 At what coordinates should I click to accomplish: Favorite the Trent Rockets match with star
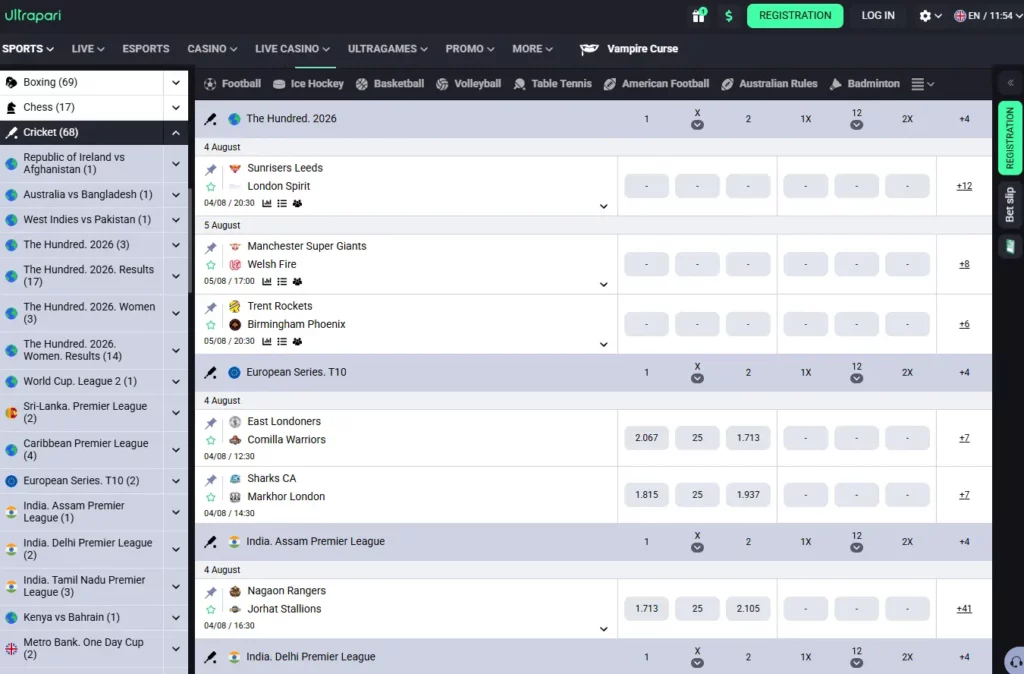(x=211, y=325)
